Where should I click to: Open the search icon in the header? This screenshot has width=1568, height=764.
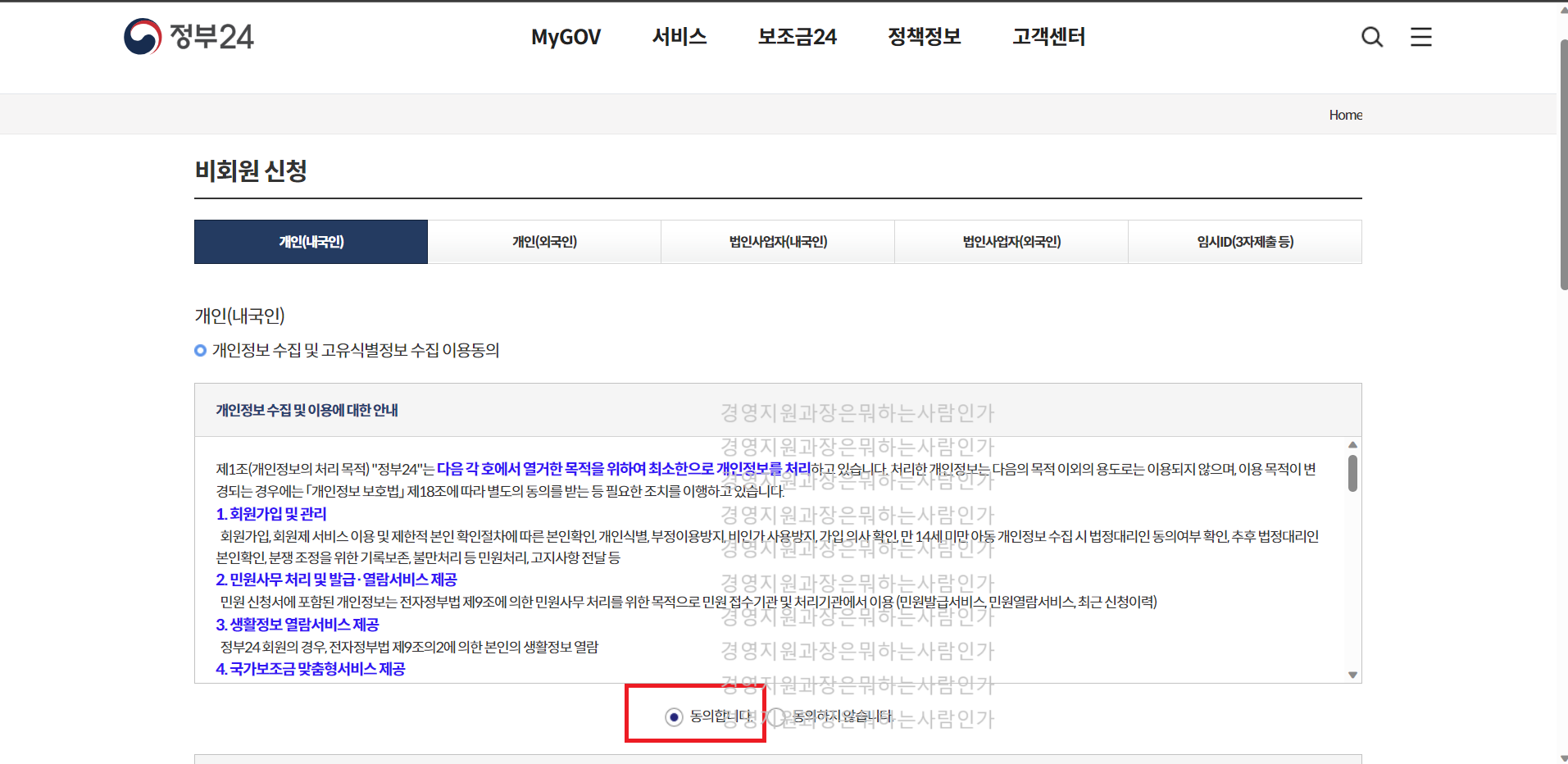click(1371, 36)
